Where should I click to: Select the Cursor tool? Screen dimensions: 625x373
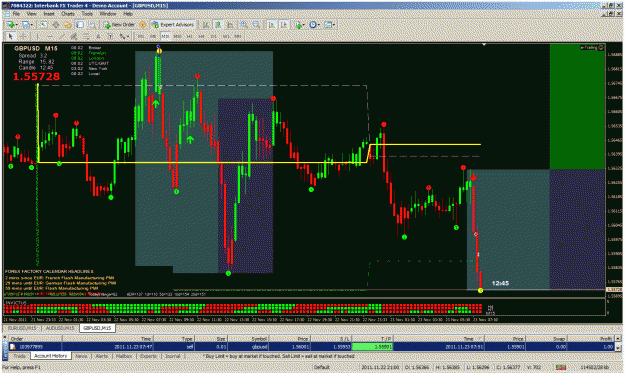point(10,36)
